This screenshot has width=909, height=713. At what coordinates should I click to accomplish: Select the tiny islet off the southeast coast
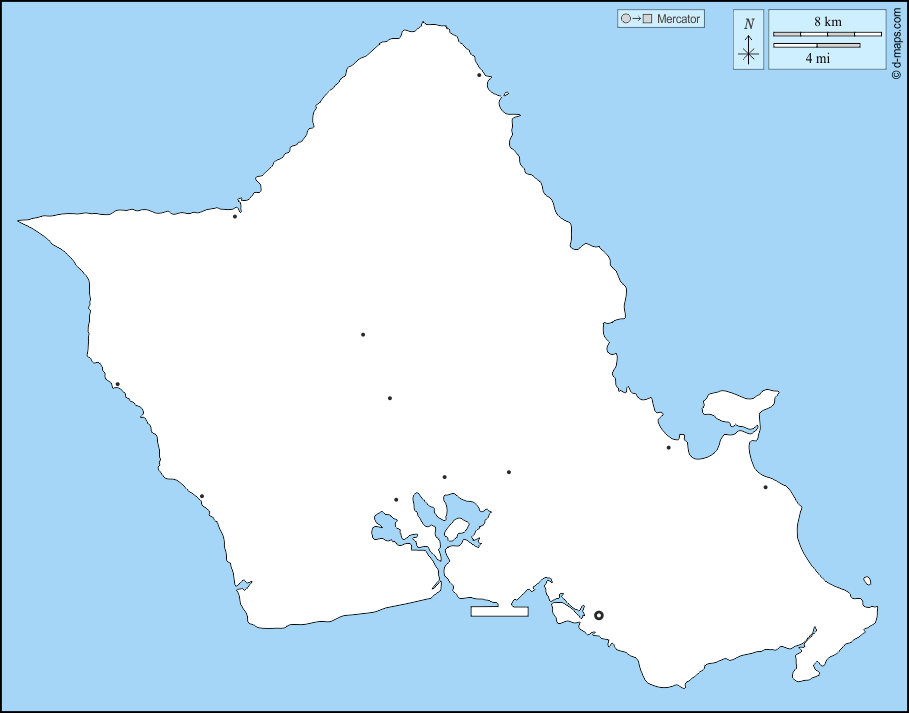click(x=867, y=580)
